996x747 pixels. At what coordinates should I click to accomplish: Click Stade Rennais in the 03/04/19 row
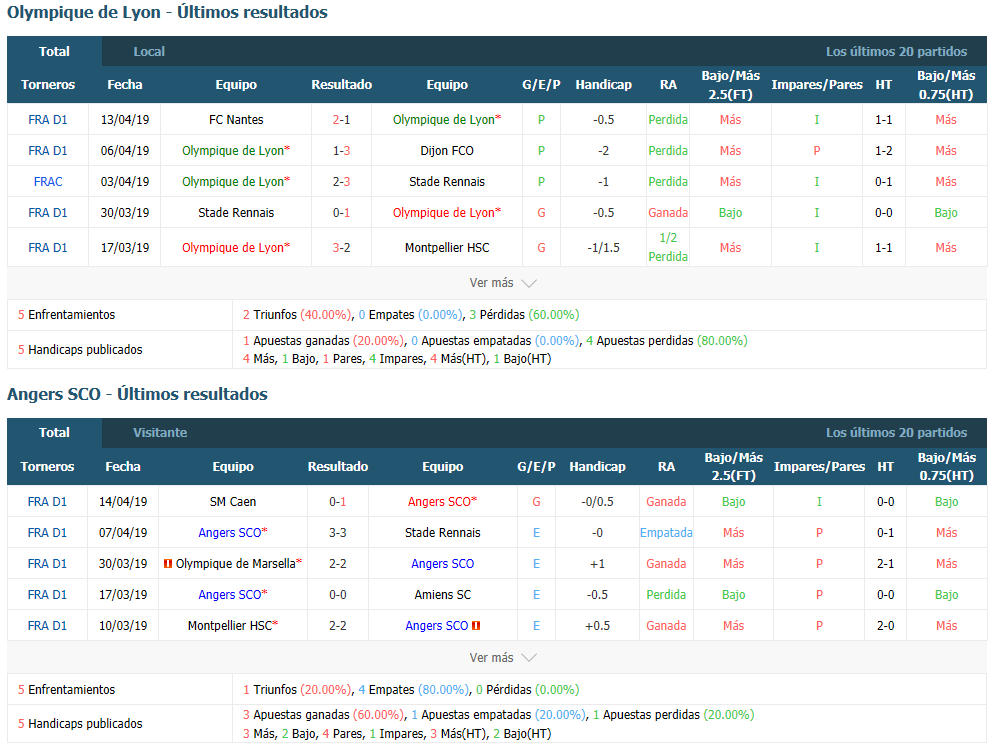coord(447,182)
